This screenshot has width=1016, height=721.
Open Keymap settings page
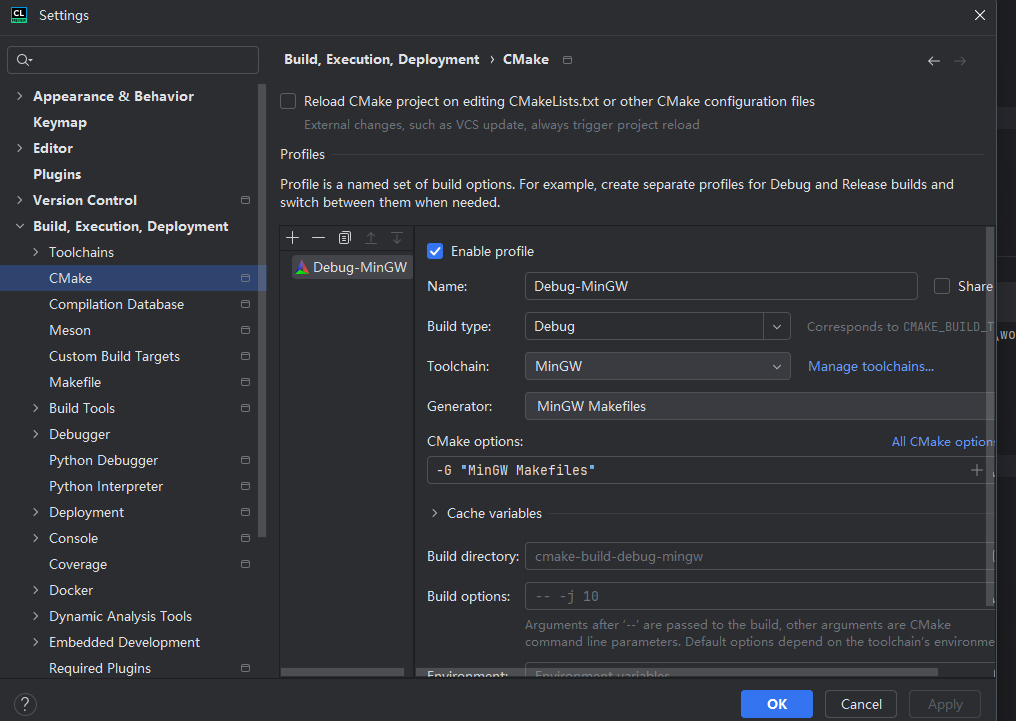point(60,122)
